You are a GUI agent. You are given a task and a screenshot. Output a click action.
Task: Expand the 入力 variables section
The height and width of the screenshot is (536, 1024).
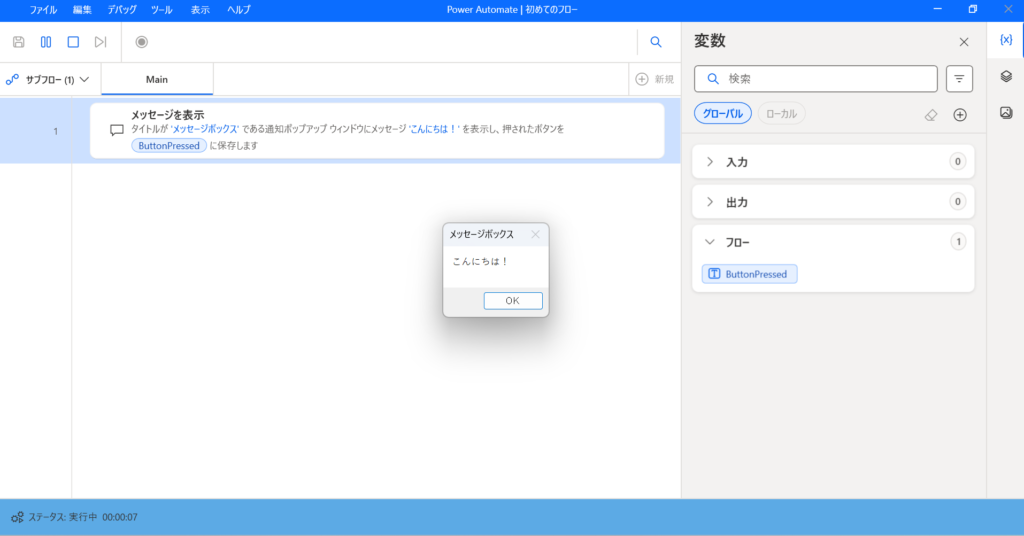tap(710, 162)
